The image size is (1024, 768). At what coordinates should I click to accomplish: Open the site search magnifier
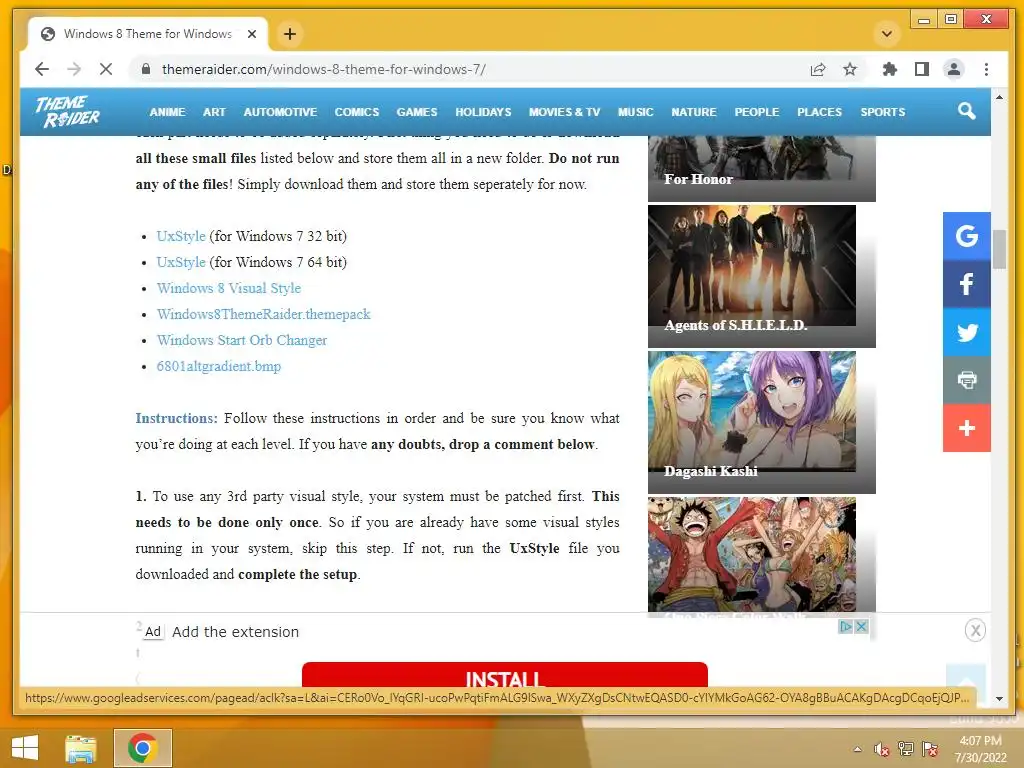(967, 111)
